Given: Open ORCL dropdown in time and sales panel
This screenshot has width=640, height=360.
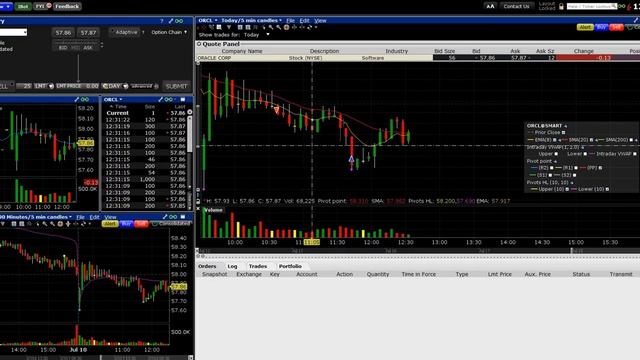Looking at the screenshot, I should coord(113,99).
